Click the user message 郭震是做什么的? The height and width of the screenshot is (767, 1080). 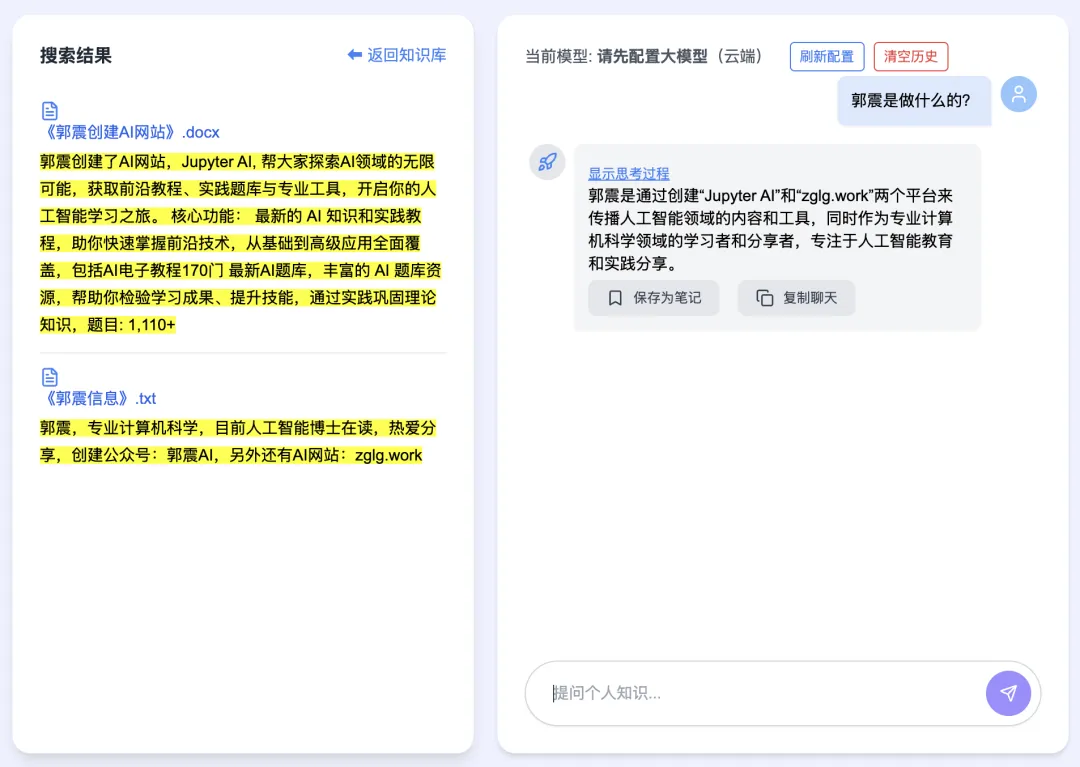tap(914, 101)
